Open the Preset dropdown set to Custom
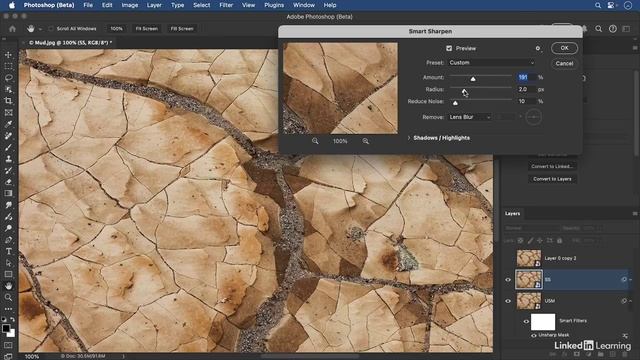This screenshot has width=640, height=360. 491,62
